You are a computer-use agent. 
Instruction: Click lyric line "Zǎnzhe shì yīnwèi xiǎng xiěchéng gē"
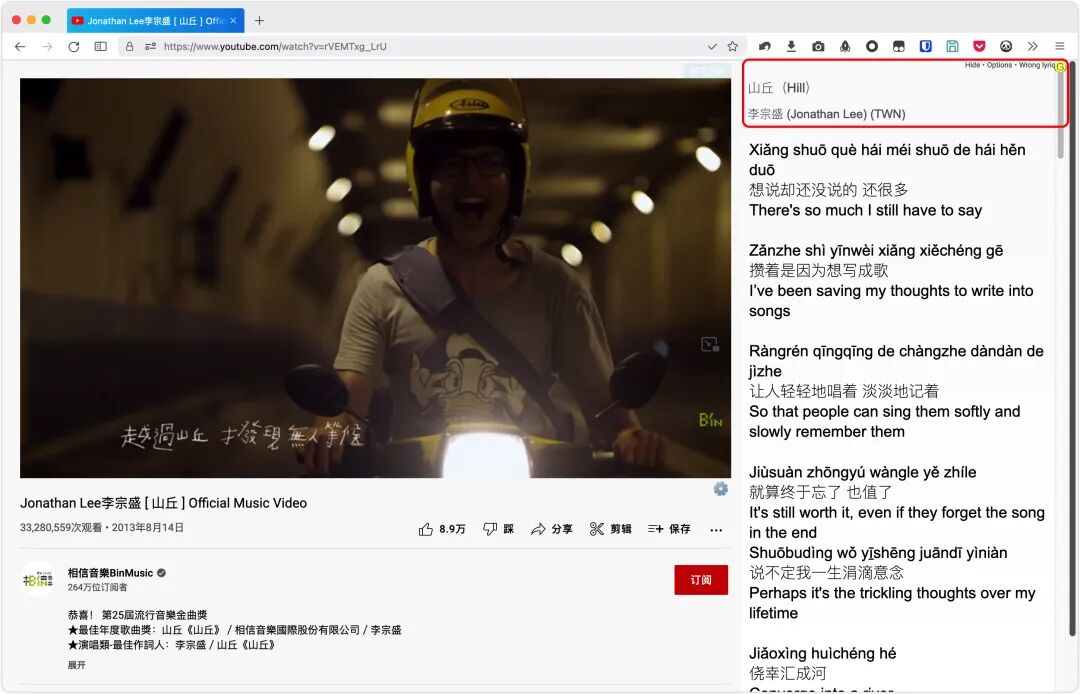pyautogui.click(x=876, y=250)
